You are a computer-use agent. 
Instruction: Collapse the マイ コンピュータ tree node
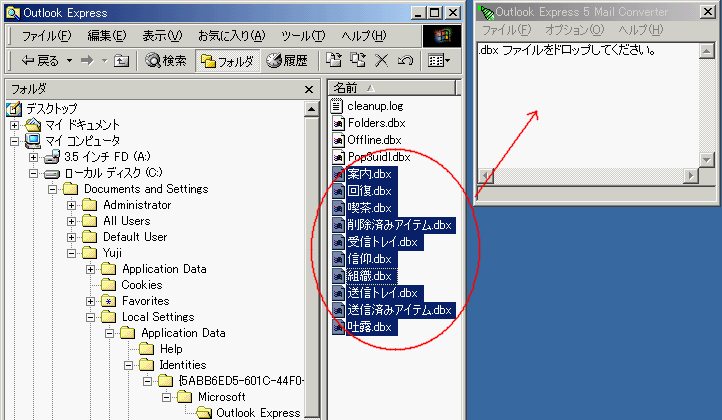14,141
